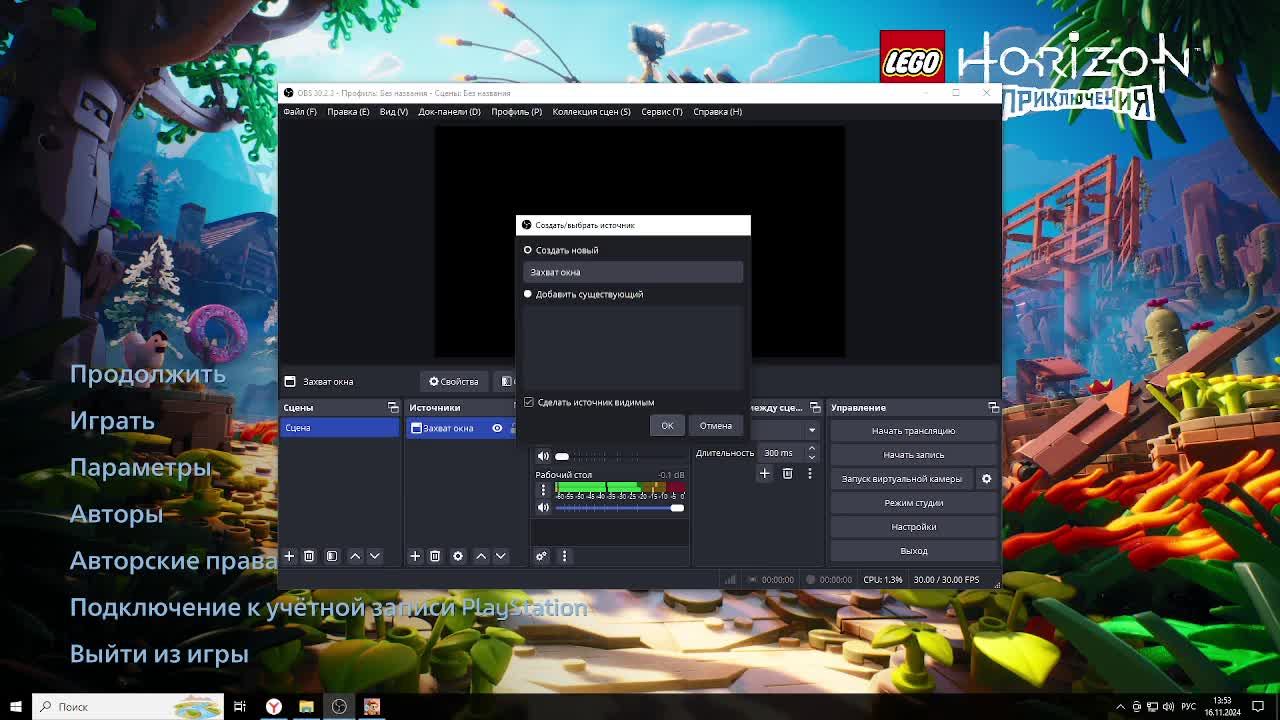Open the Файл menu in OBS

coord(299,111)
